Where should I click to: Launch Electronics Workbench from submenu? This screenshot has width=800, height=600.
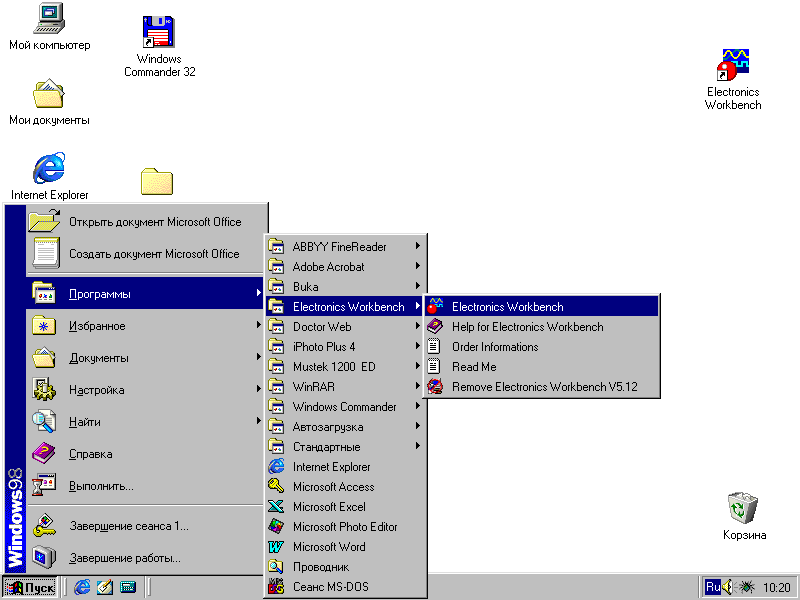(542, 306)
